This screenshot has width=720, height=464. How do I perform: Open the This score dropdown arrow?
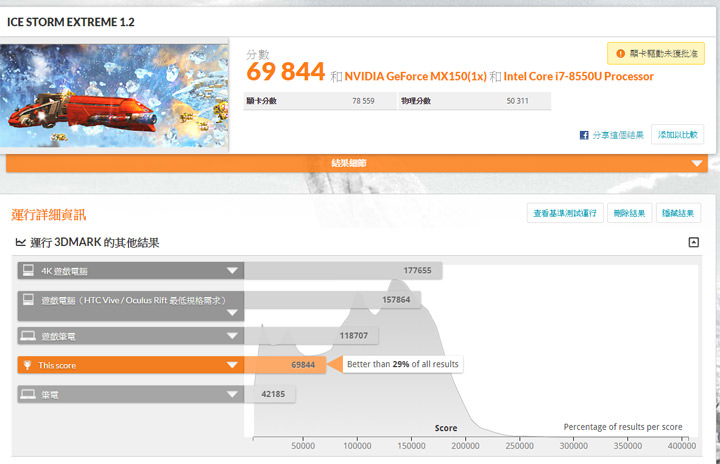tap(232, 365)
